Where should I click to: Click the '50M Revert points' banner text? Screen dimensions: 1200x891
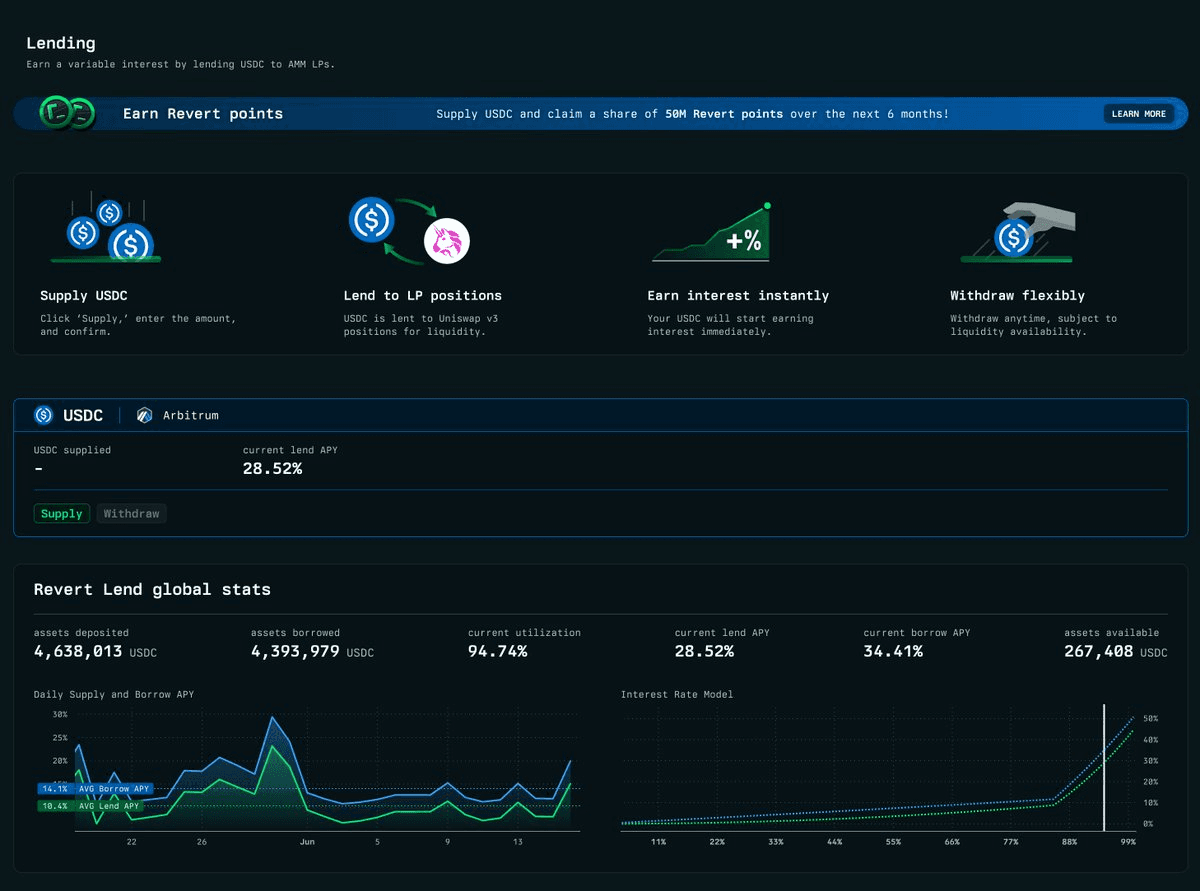(x=724, y=114)
